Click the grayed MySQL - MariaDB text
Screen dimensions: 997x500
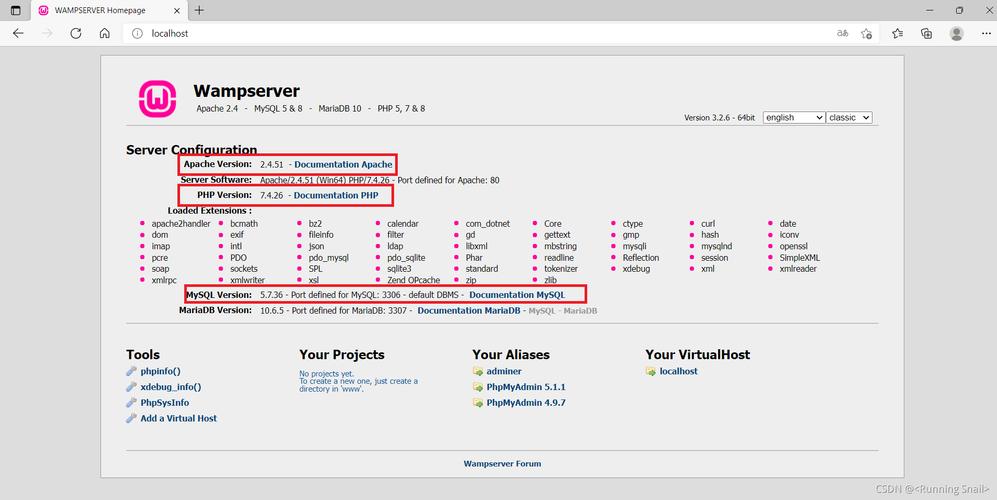563,310
